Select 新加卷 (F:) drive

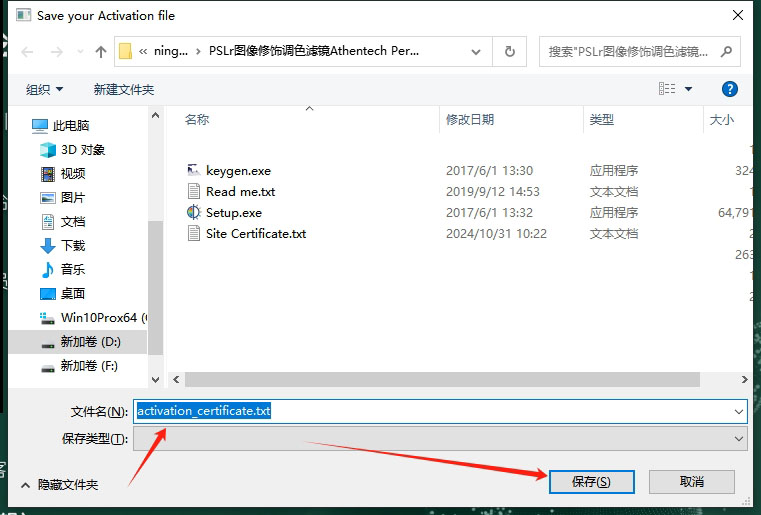click(79, 365)
